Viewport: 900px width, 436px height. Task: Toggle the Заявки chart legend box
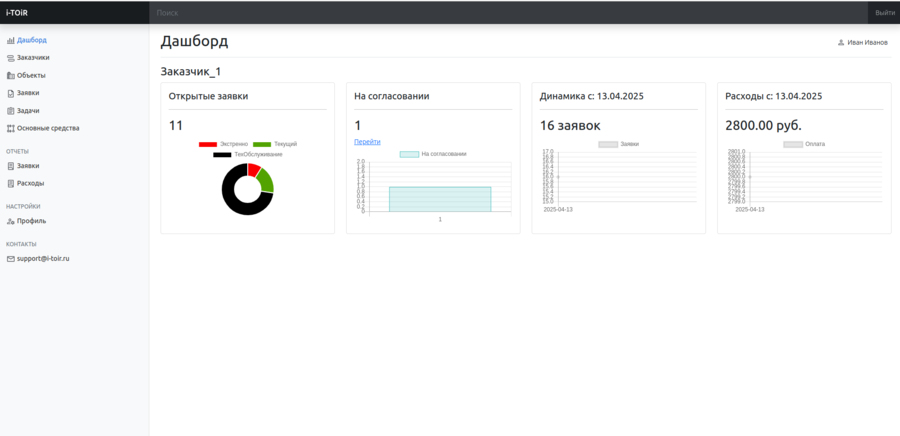[608, 145]
